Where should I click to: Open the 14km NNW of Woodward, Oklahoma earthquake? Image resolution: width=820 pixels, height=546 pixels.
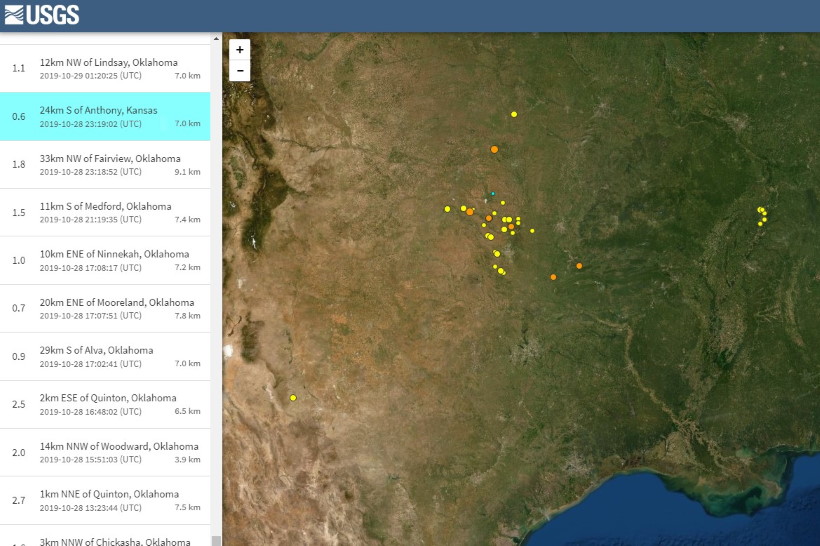(108, 452)
